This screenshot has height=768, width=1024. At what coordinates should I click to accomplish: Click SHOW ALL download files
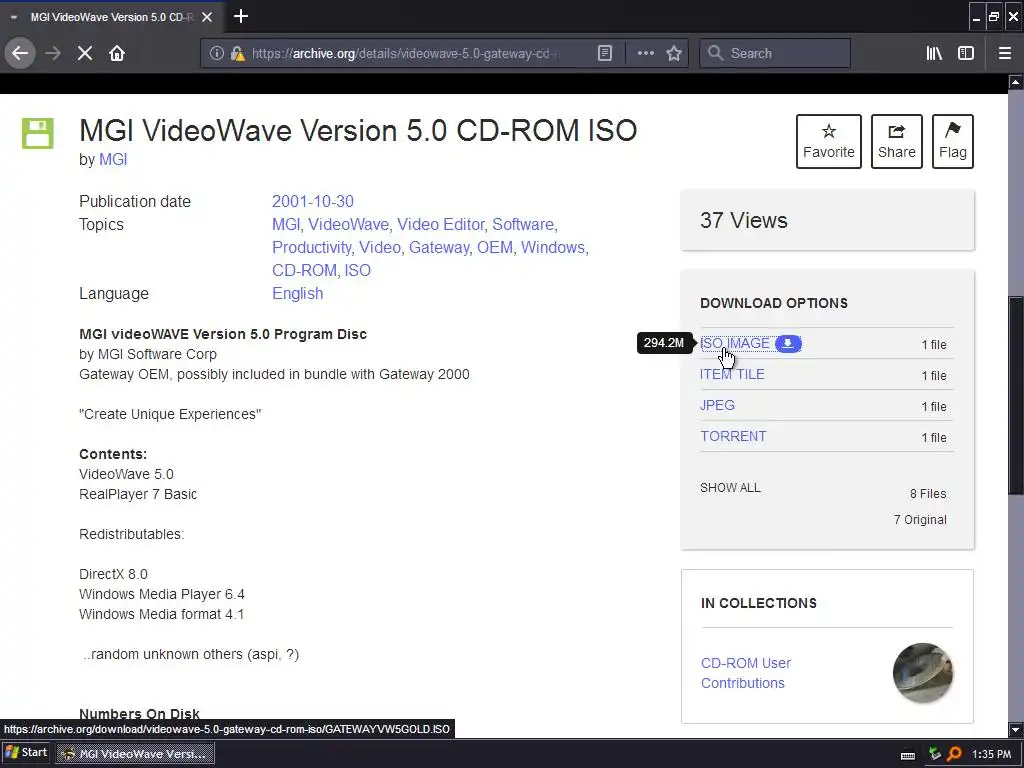click(730, 488)
